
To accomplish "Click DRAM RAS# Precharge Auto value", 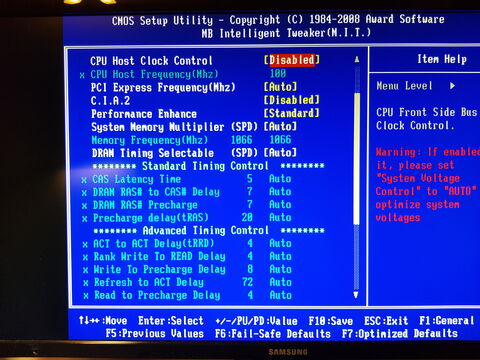I will coord(280,204).
